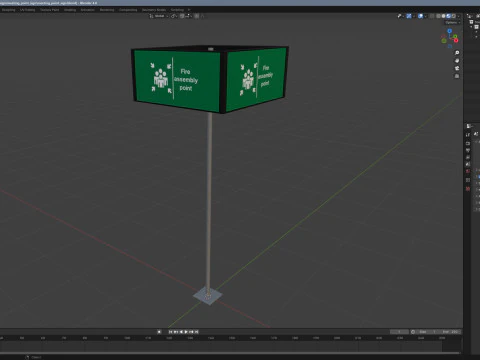Toggle Show Gizmo in viewport header
The height and width of the screenshot is (360, 480).
pos(409,16)
